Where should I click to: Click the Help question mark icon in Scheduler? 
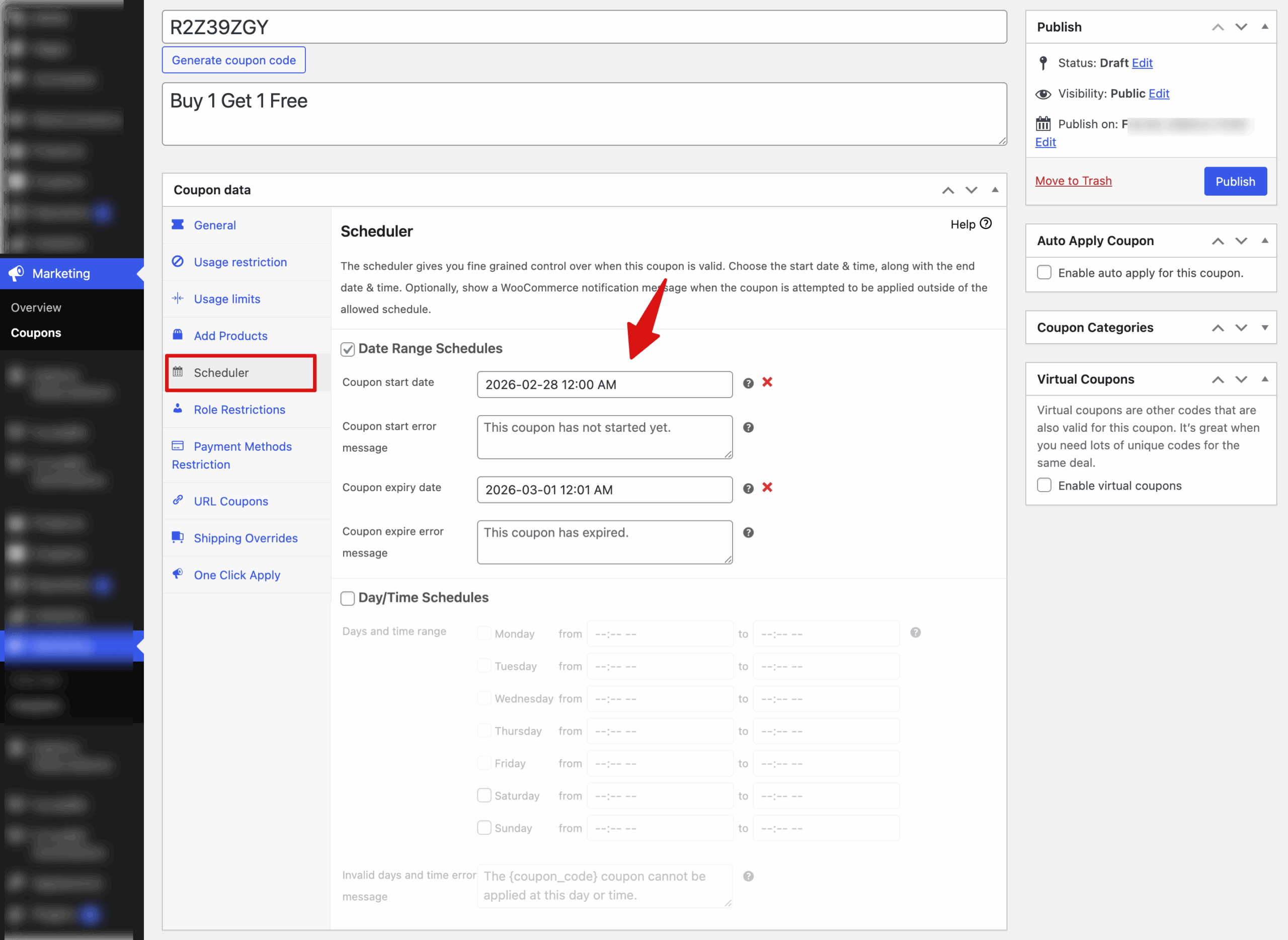tap(986, 223)
